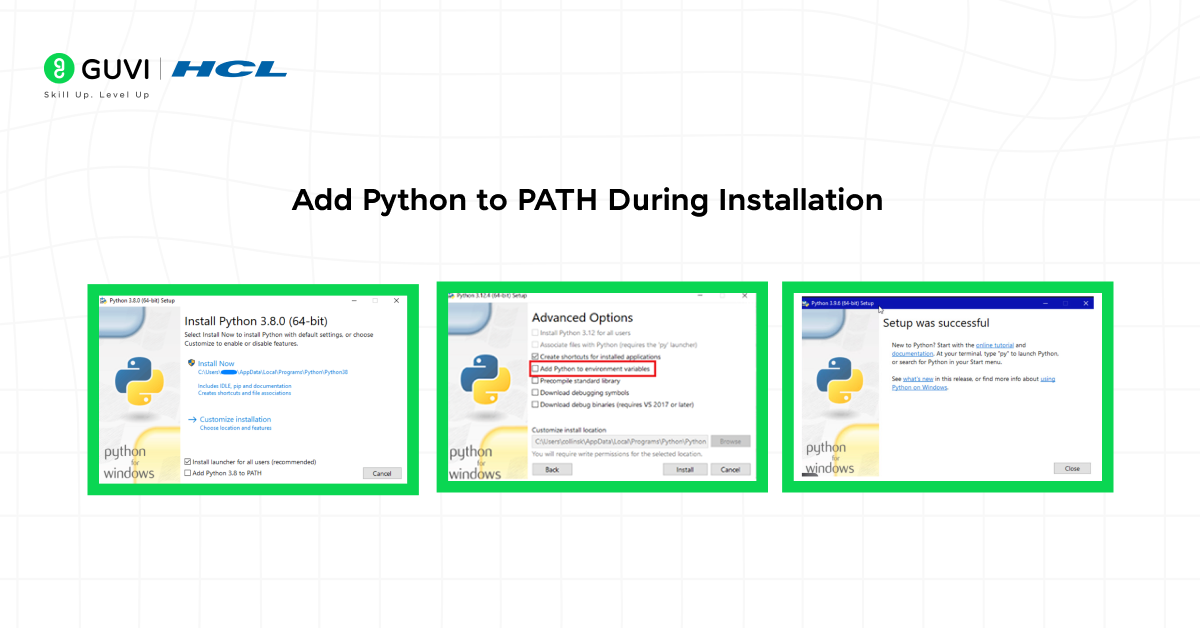Click the Browse button for install location

coord(731,441)
